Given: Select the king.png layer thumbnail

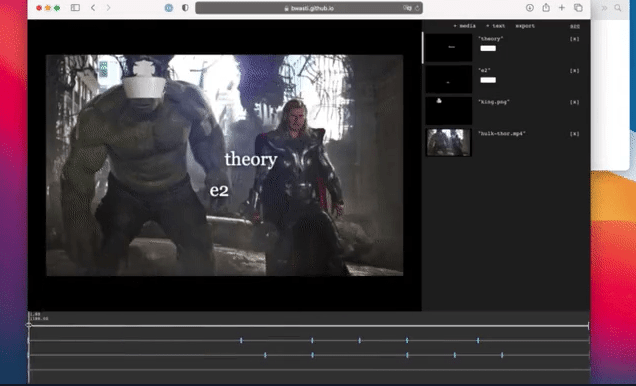Looking at the screenshot, I should tap(449, 111).
